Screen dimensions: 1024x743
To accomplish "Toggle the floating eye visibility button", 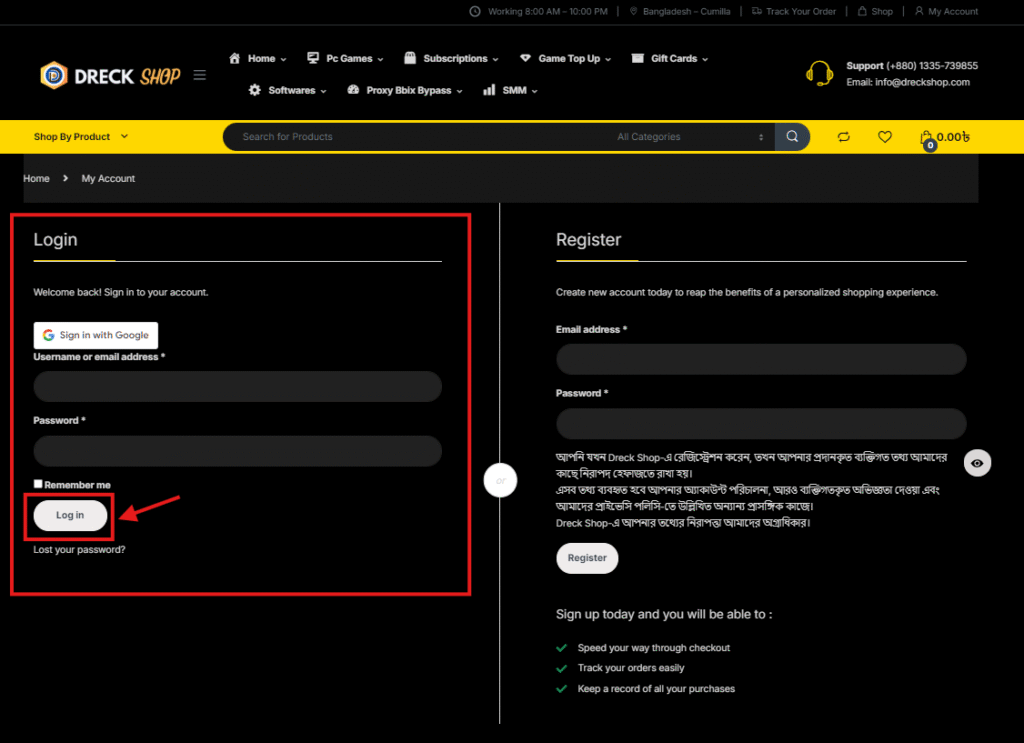I will 977,463.
